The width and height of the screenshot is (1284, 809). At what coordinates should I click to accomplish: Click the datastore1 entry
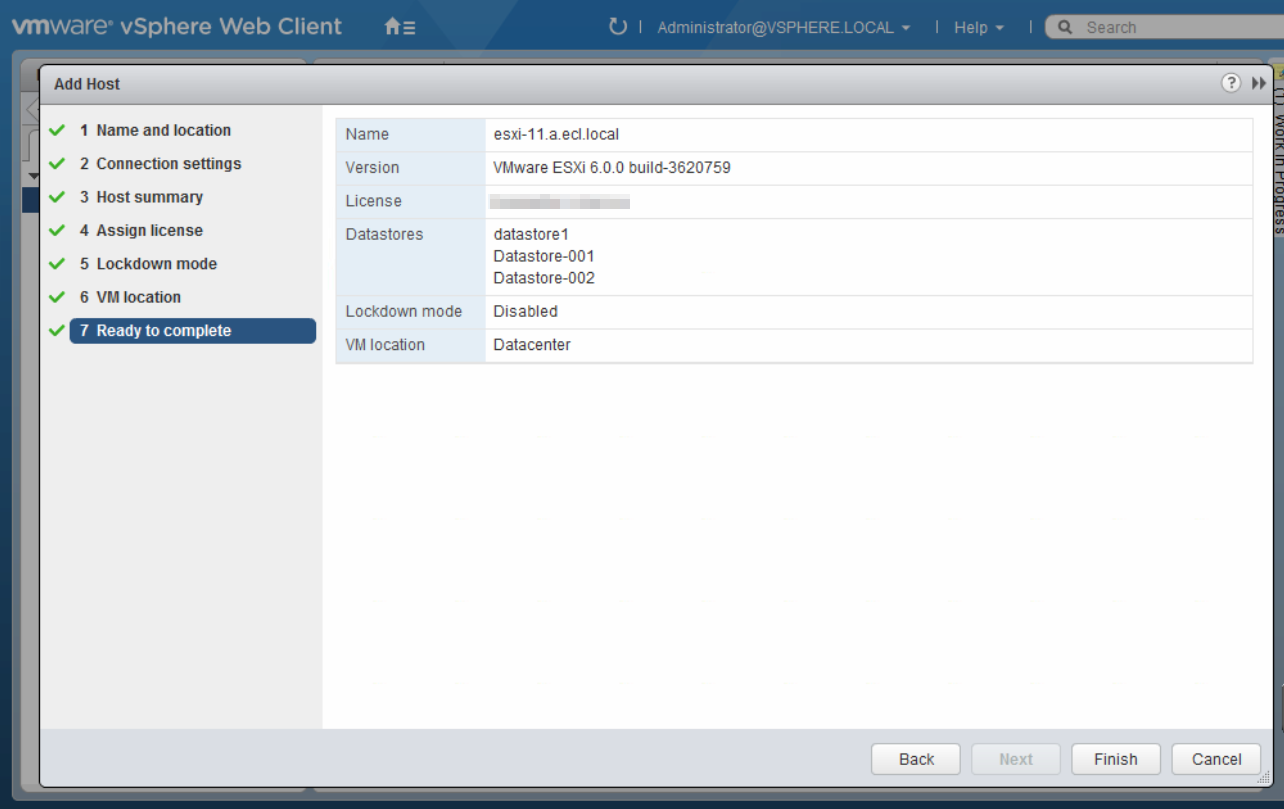point(531,234)
